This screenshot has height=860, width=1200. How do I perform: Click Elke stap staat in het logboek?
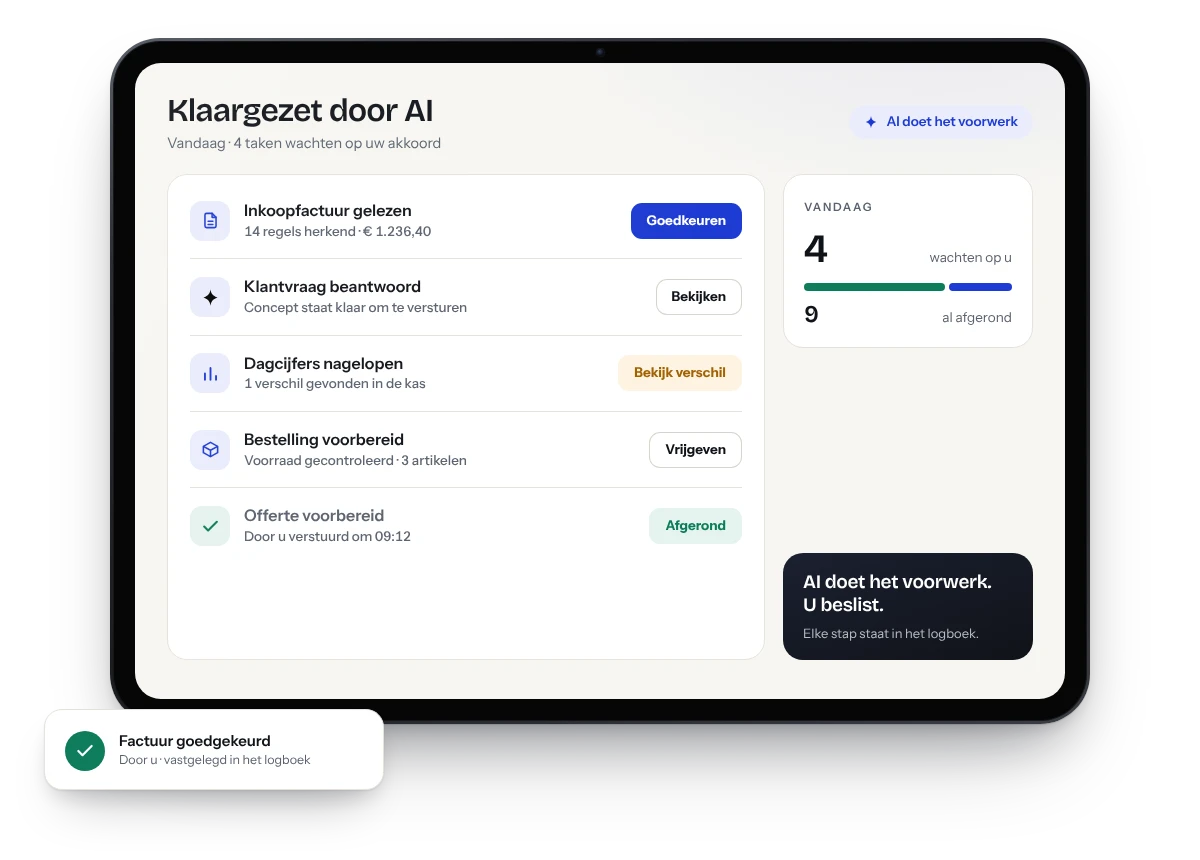pos(890,633)
